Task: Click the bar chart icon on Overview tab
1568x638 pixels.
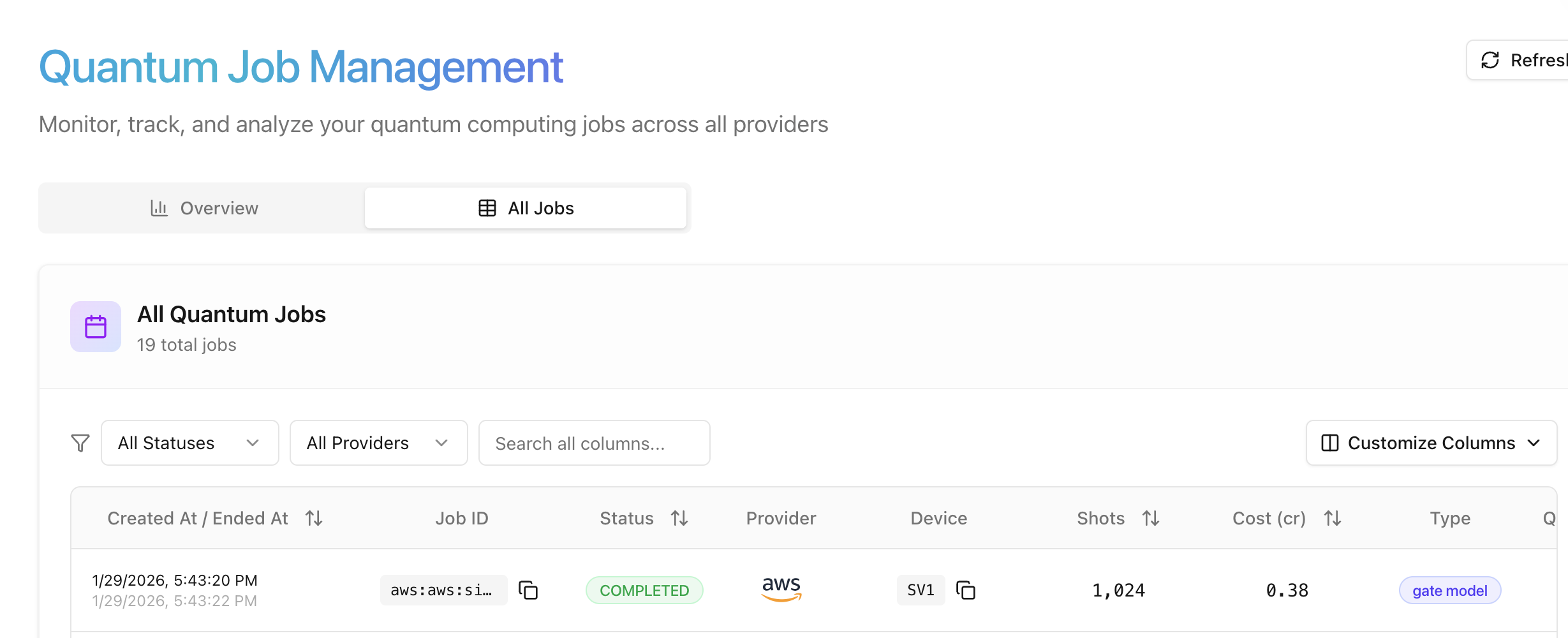Action: click(x=159, y=208)
